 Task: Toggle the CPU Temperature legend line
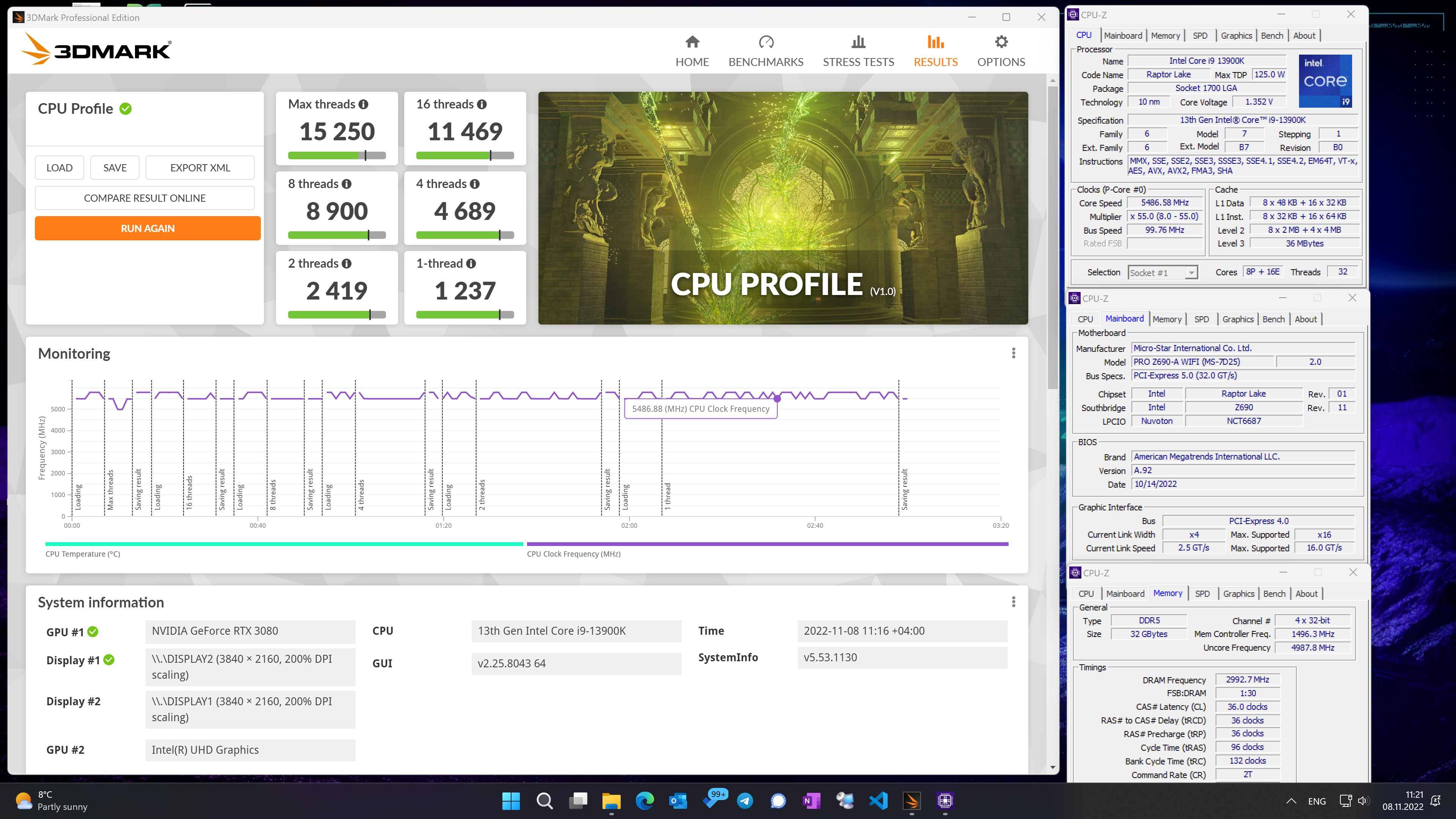tap(284, 544)
